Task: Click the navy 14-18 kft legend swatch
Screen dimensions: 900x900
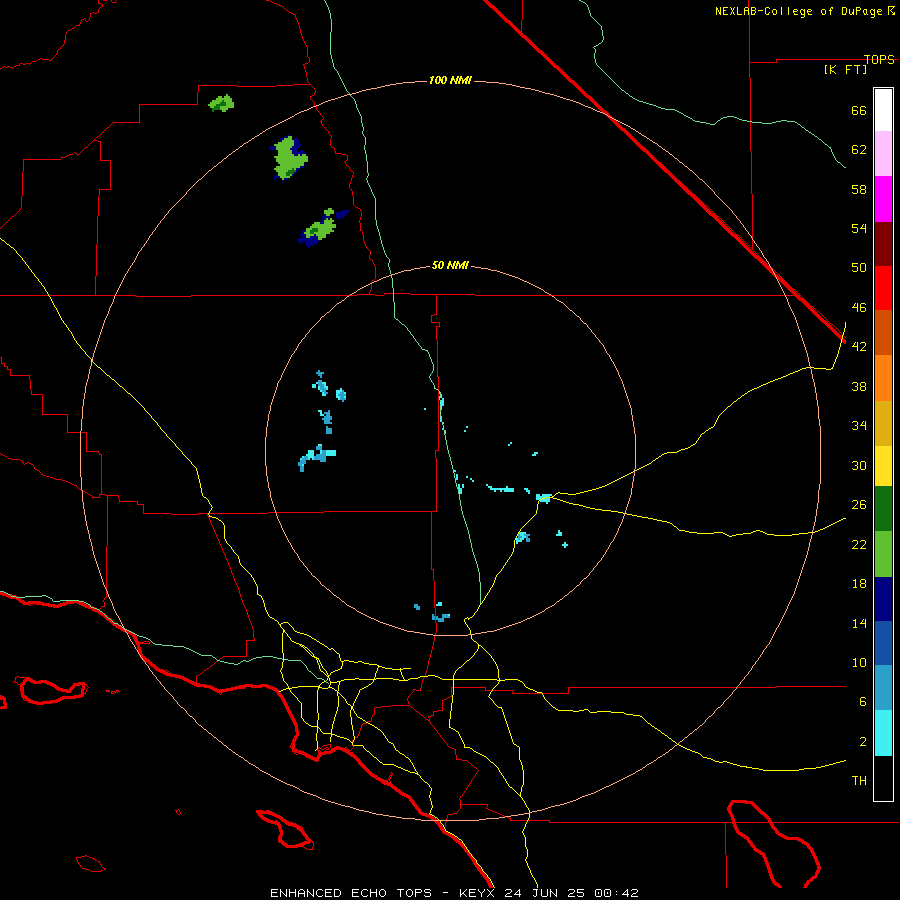Action: tap(883, 599)
